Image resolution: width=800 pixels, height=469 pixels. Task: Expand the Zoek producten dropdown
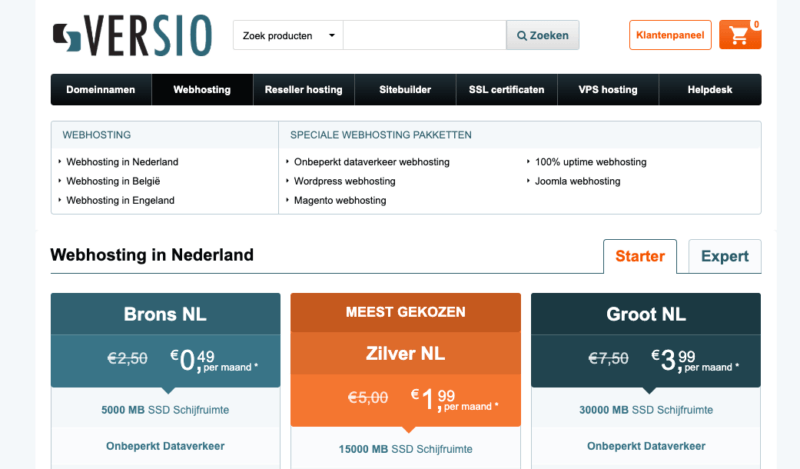[288, 35]
